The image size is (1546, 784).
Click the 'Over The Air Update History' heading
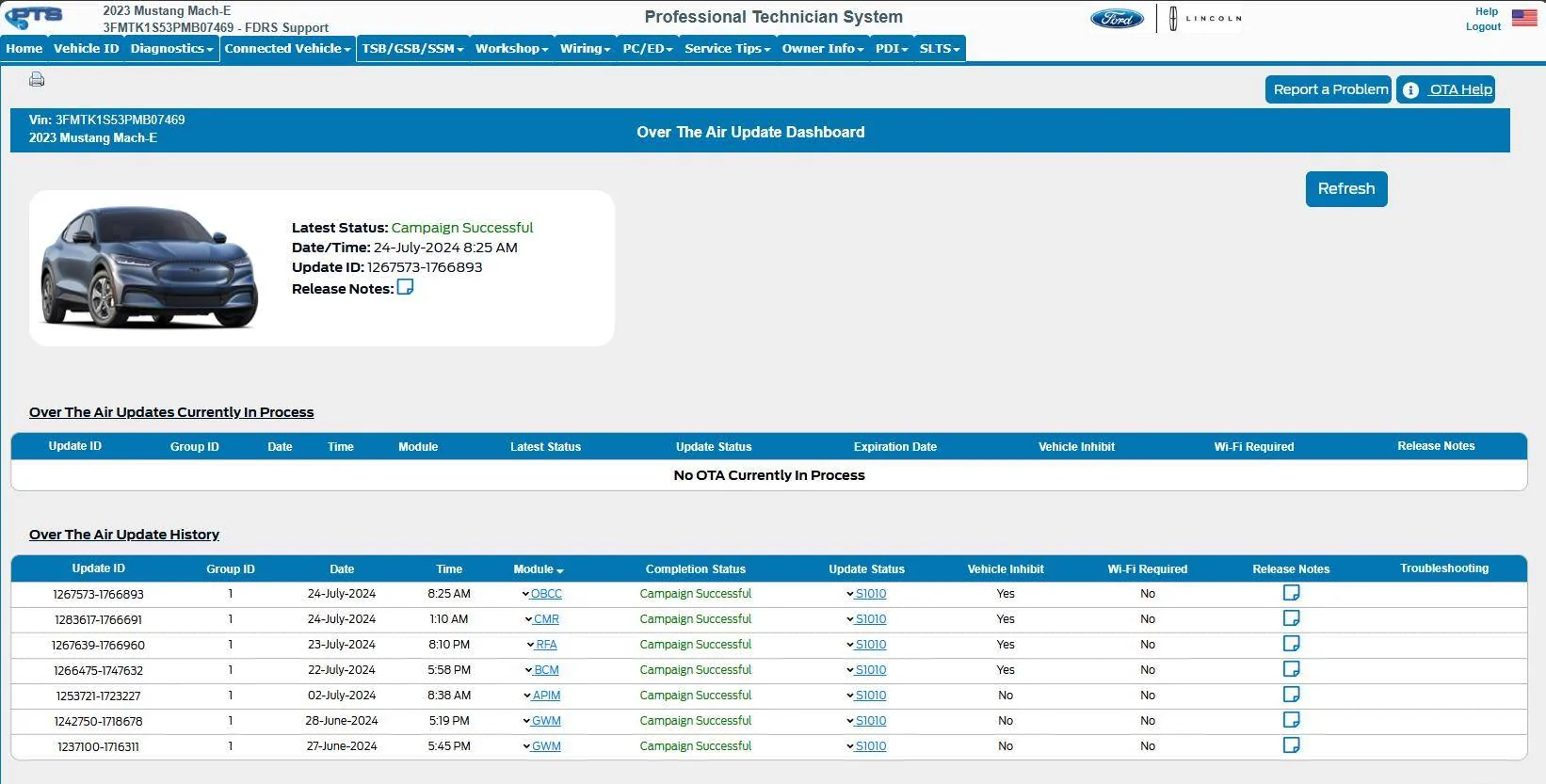124,535
